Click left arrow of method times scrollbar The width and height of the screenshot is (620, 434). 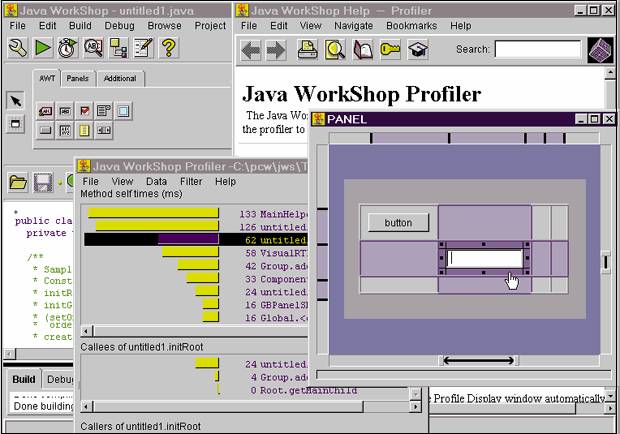tap(85, 330)
